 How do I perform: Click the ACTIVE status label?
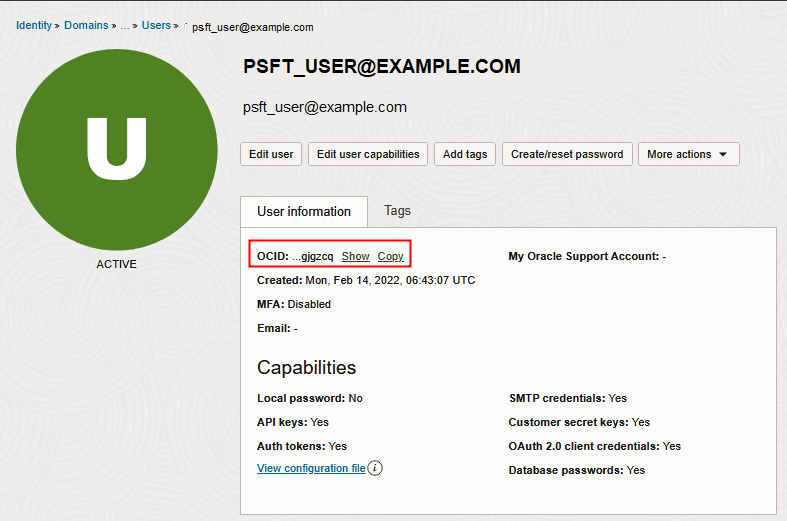(116, 264)
